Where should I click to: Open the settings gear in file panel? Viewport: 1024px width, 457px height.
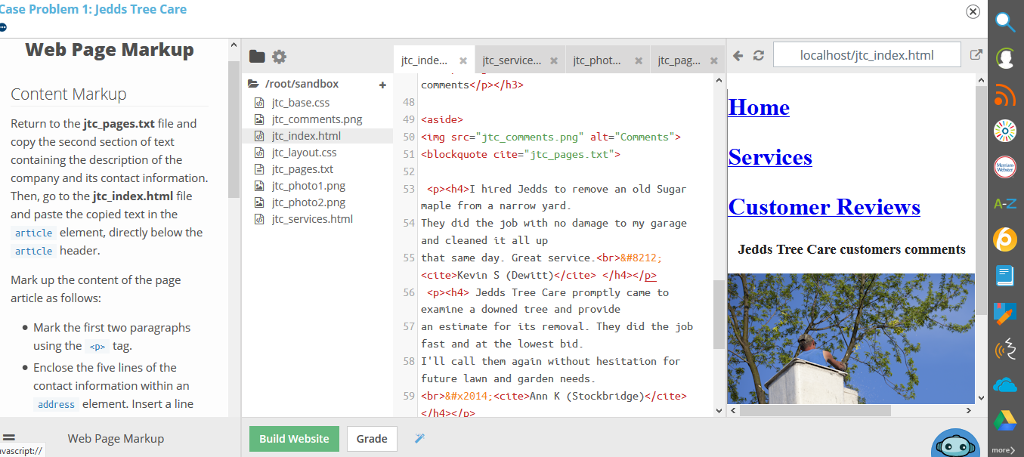click(279, 57)
